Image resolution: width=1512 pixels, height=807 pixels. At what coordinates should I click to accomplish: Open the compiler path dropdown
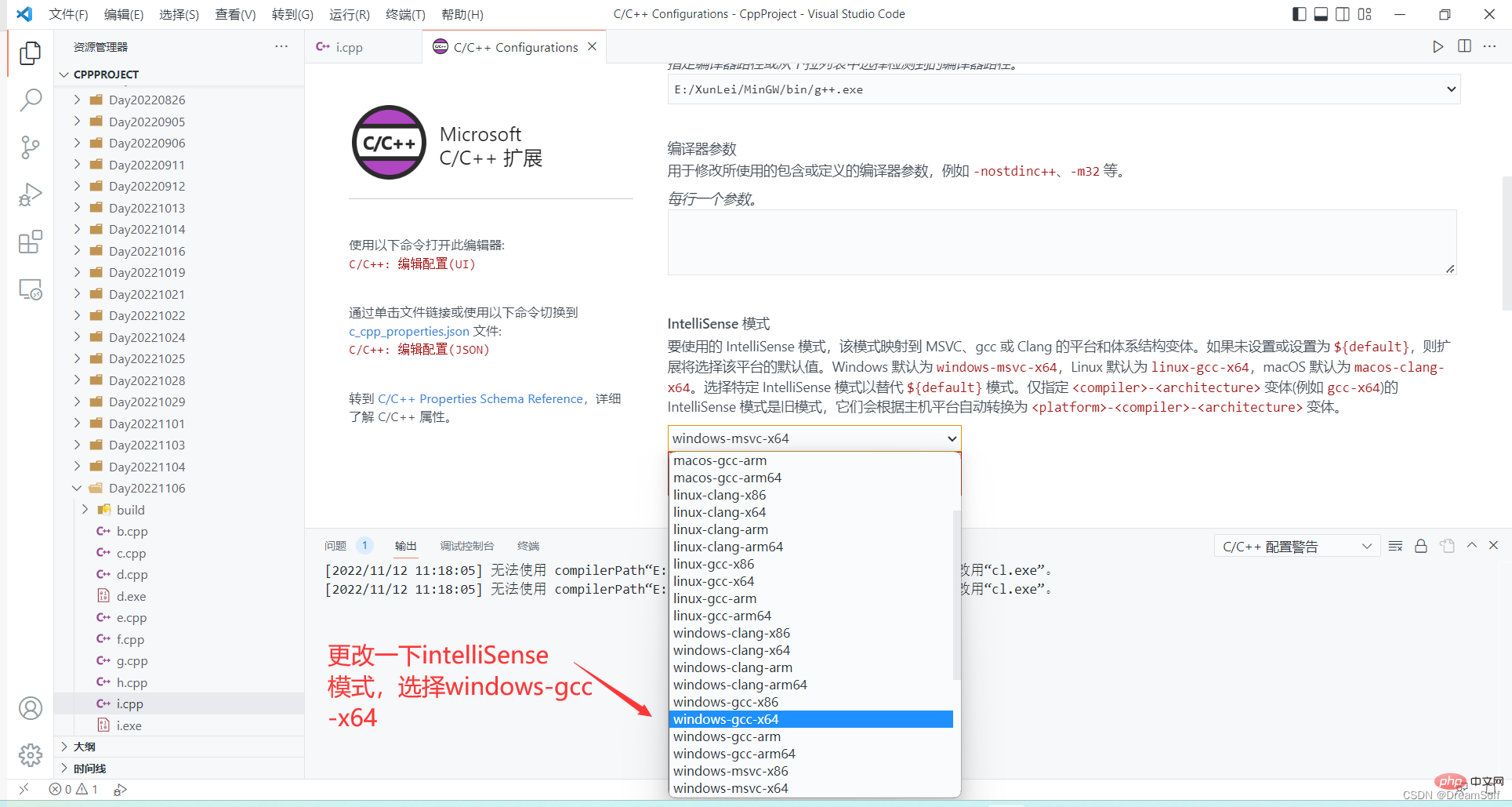(x=1064, y=89)
